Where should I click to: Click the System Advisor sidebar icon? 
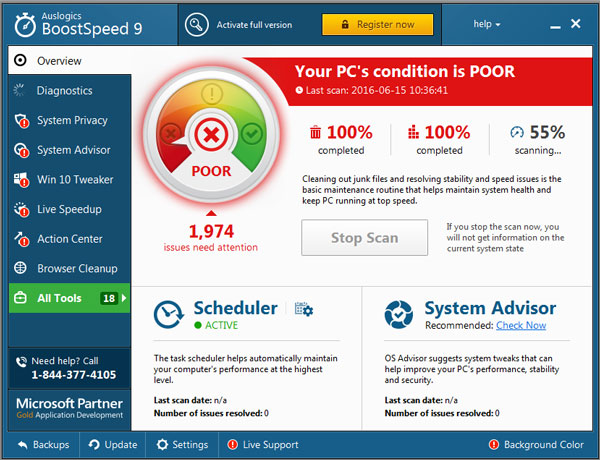pos(21,150)
